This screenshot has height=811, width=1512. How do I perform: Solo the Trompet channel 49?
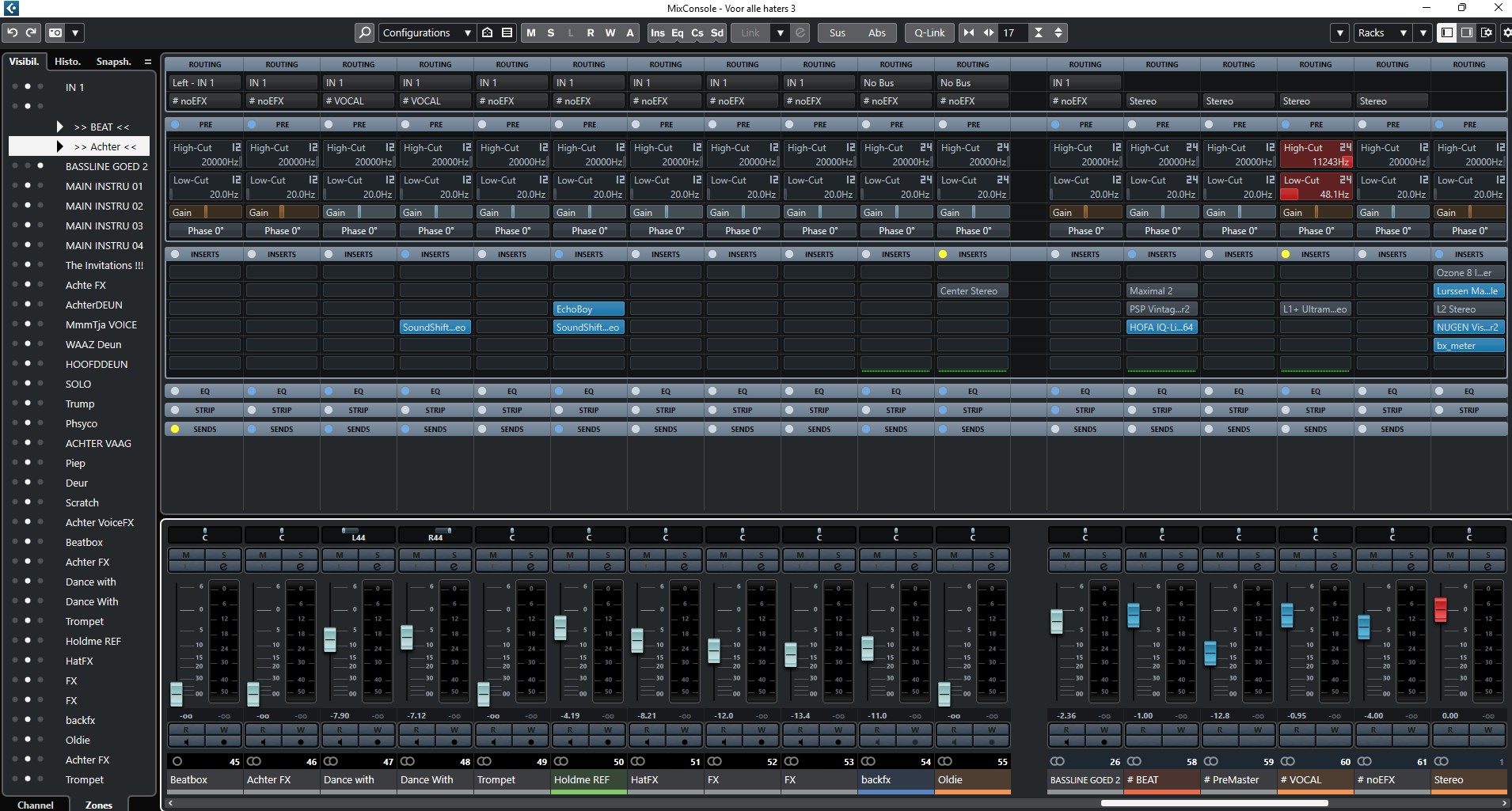[x=531, y=555]
